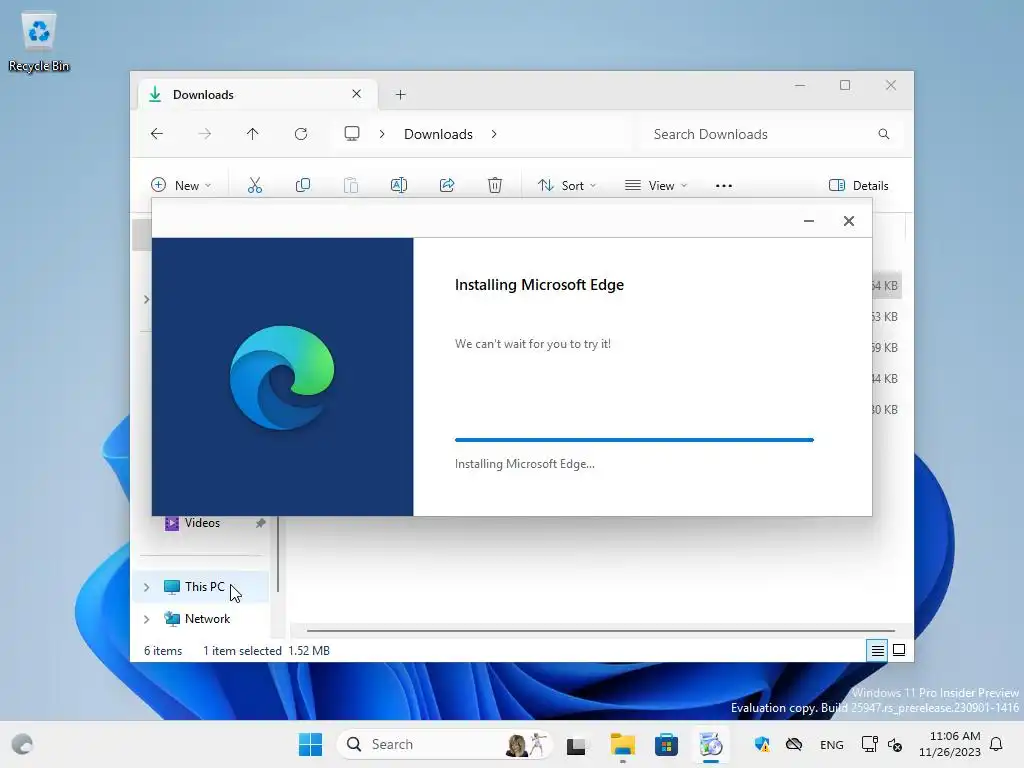Go back in File Explorer
Viewport: 1024px width, 768px height.
[157, 134]
